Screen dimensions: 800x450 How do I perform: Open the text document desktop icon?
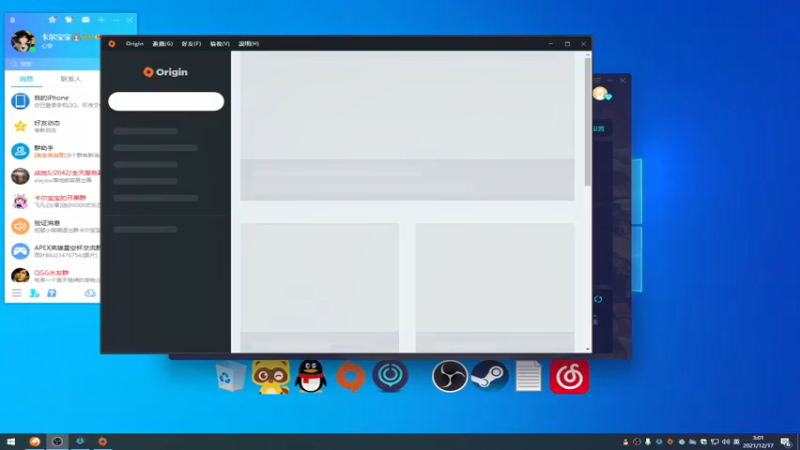528,377
